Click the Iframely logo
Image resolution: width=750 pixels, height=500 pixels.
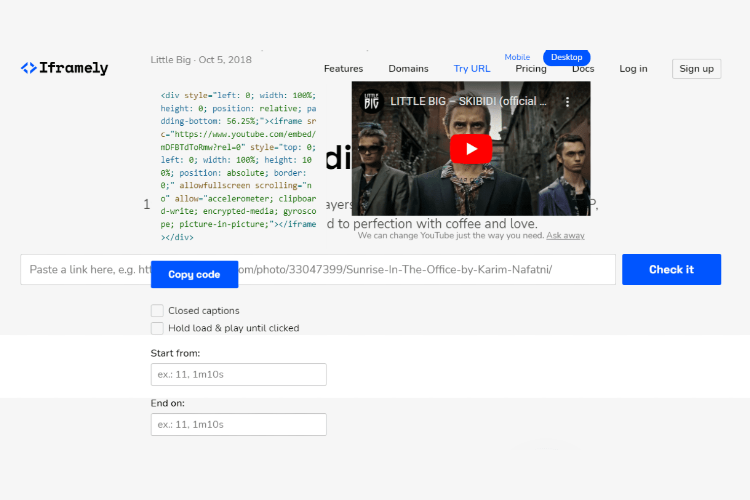click(64, 68)
